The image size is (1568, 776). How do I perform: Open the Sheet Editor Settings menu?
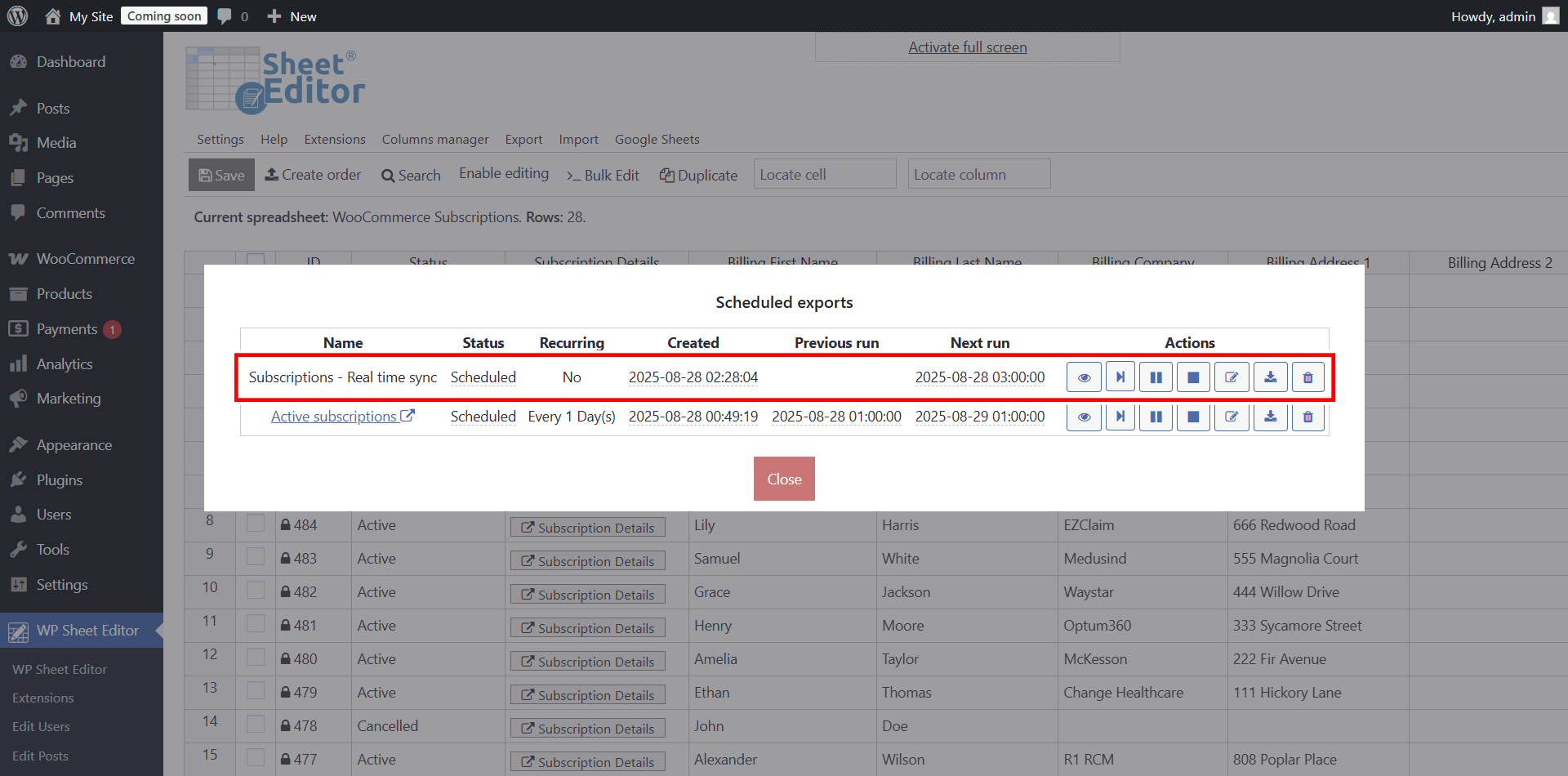[x=220, y=140]
